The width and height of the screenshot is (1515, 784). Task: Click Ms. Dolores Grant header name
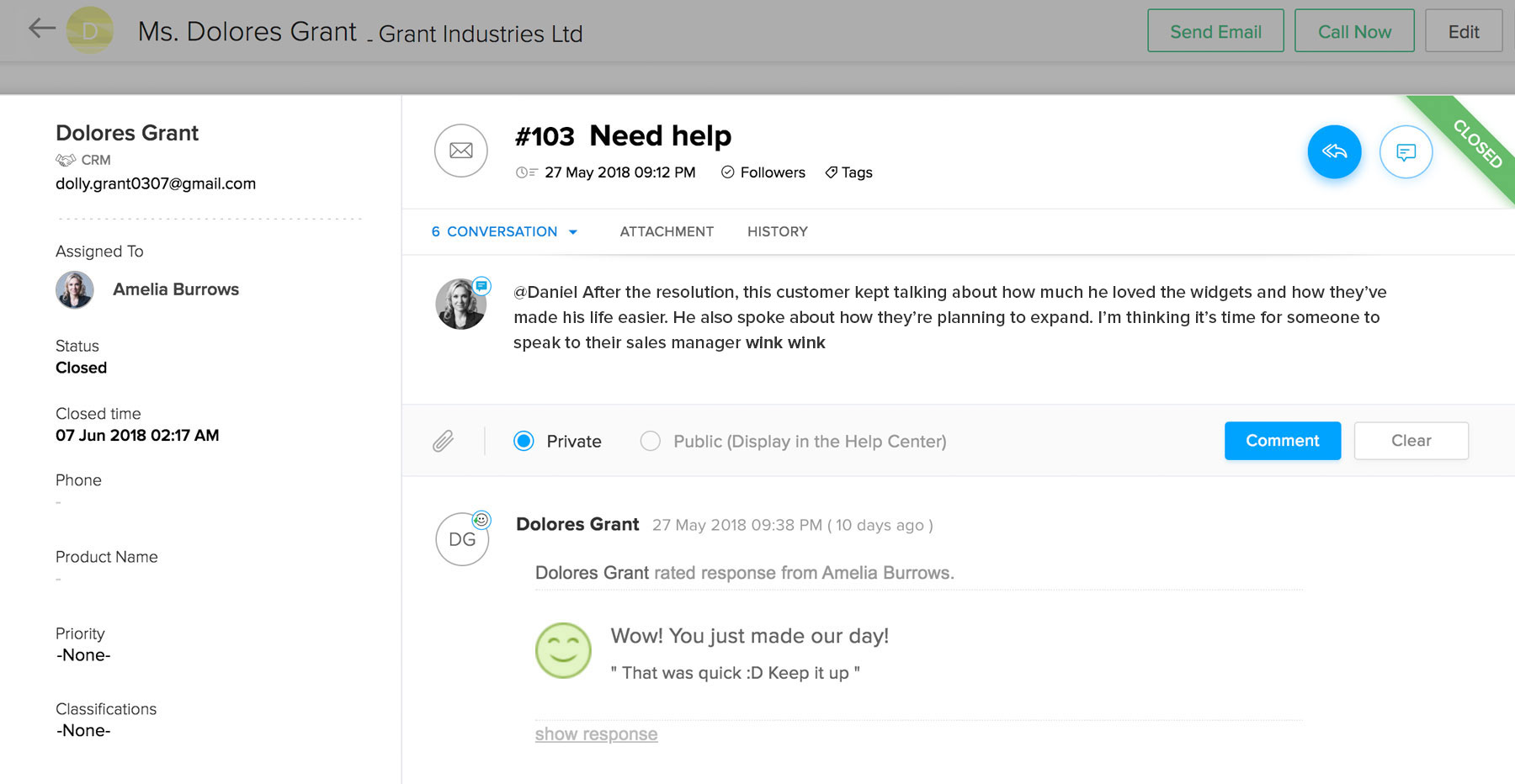tap(247, 31)
